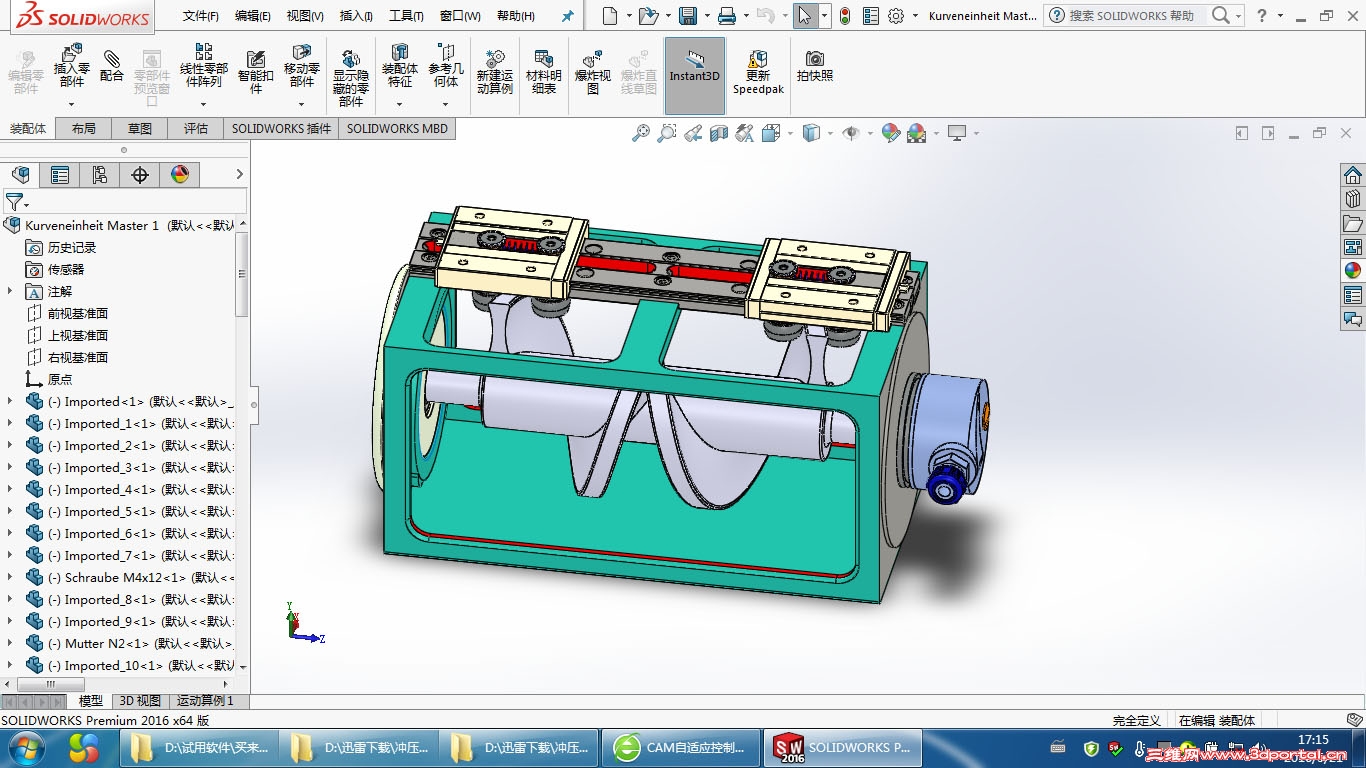Click the Section View icon

719,133
